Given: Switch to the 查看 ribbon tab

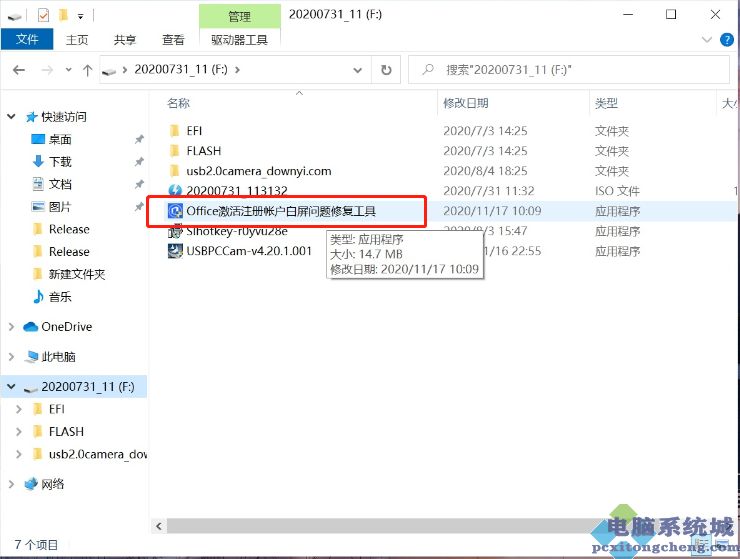Looking at the screenshot, I should pos(173,40).
